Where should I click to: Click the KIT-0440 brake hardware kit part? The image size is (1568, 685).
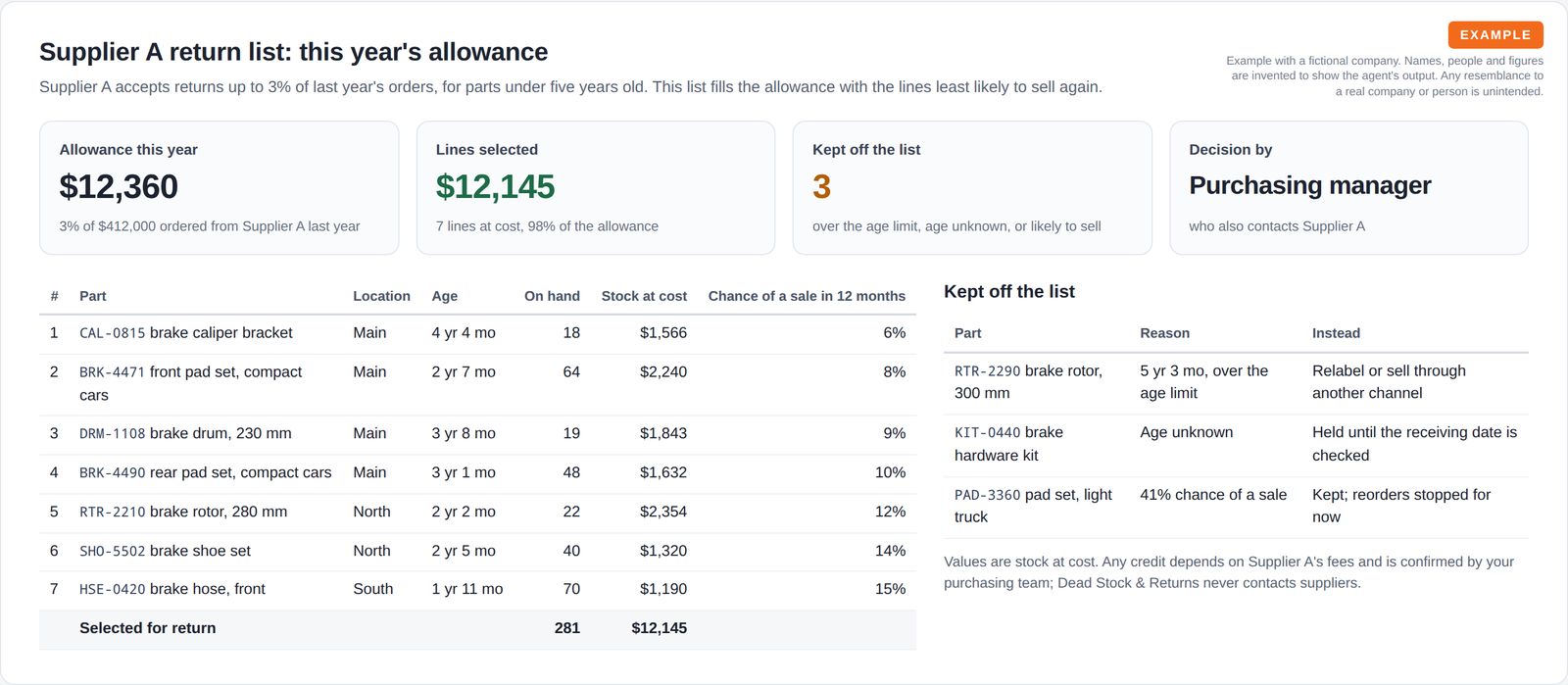tap(1008, 444)
